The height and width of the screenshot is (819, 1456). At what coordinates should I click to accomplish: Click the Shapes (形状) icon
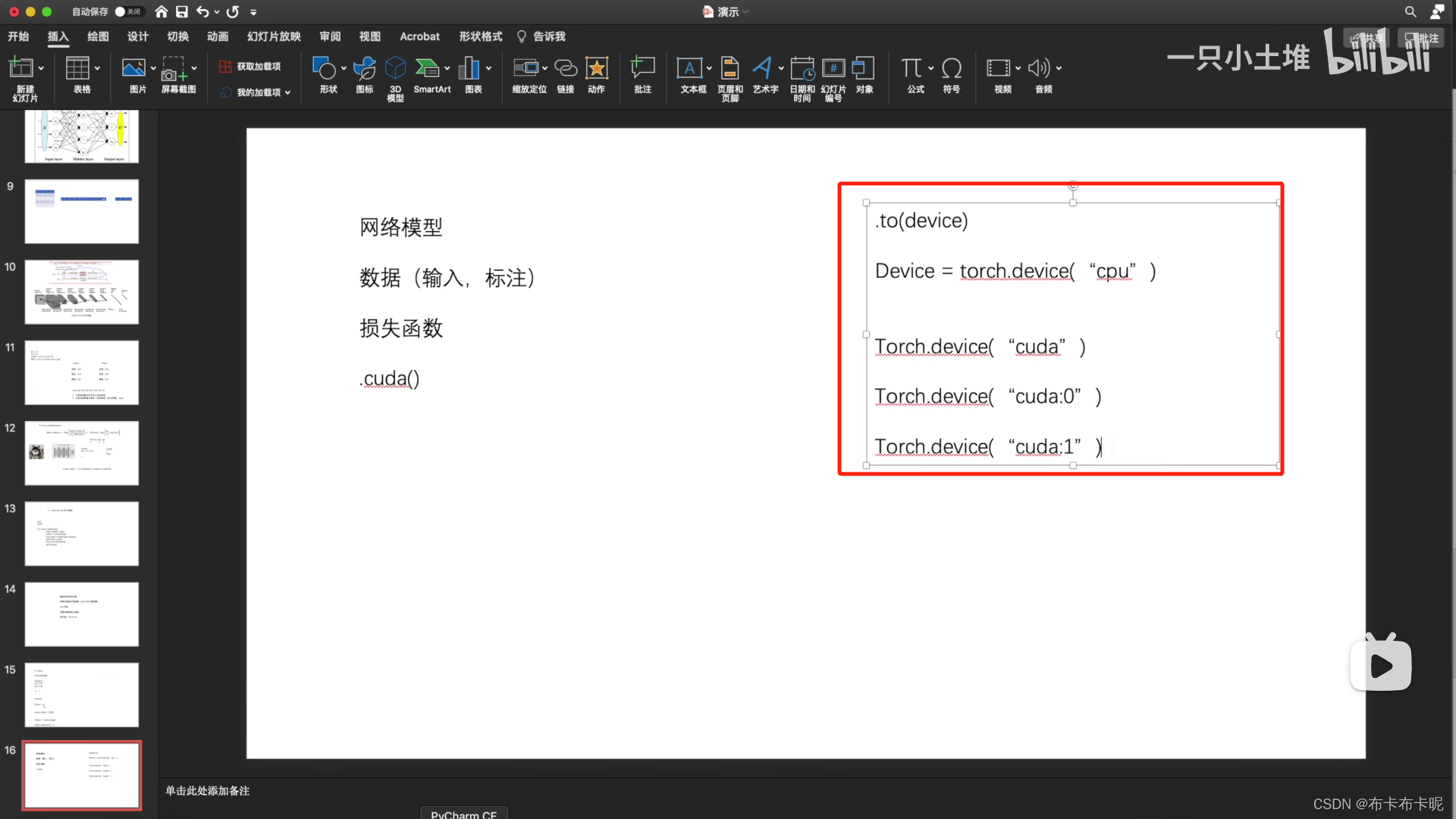pos(325,68)
